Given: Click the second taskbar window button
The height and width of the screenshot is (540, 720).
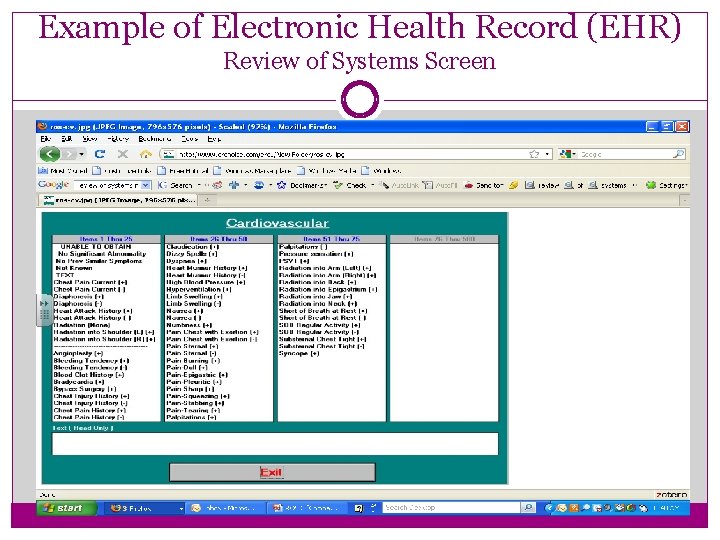Looking at the screenshot, I should point(225,508).
